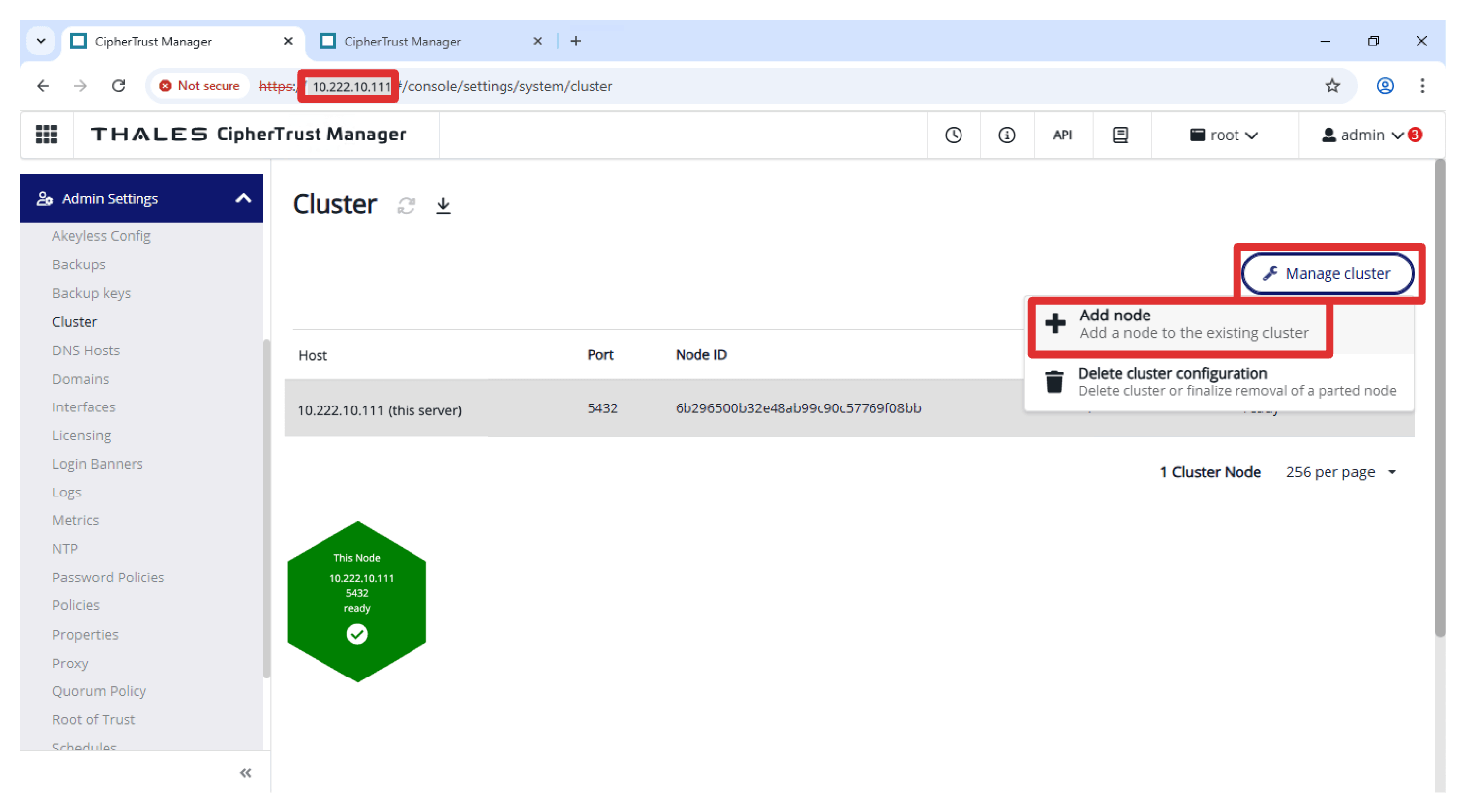This screenshot has height=812, width=1465.
Task: Open Interfaces in sidebar
Action: [x=84, y=407]
